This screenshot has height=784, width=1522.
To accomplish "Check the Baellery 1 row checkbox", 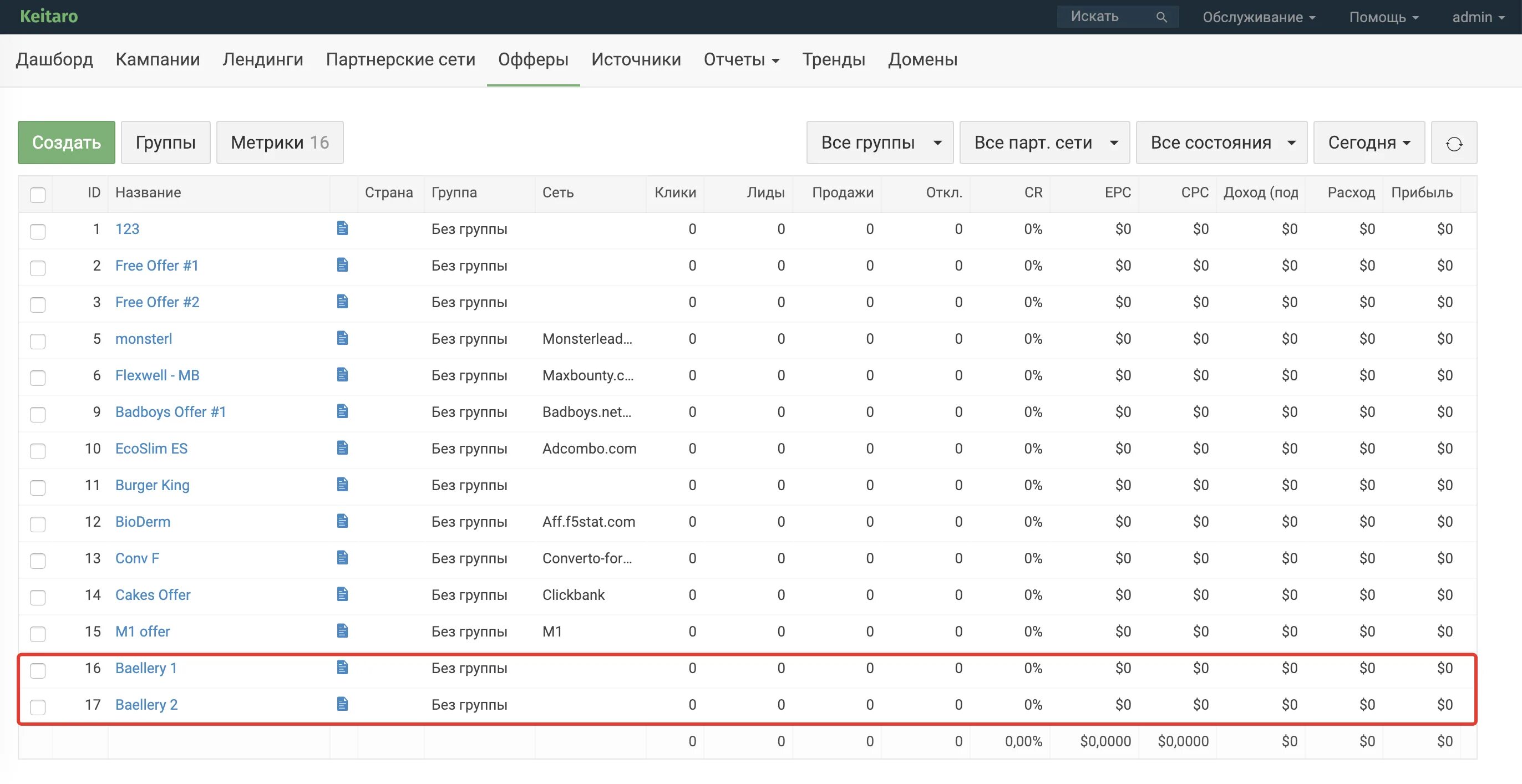I will click(38, 670).
